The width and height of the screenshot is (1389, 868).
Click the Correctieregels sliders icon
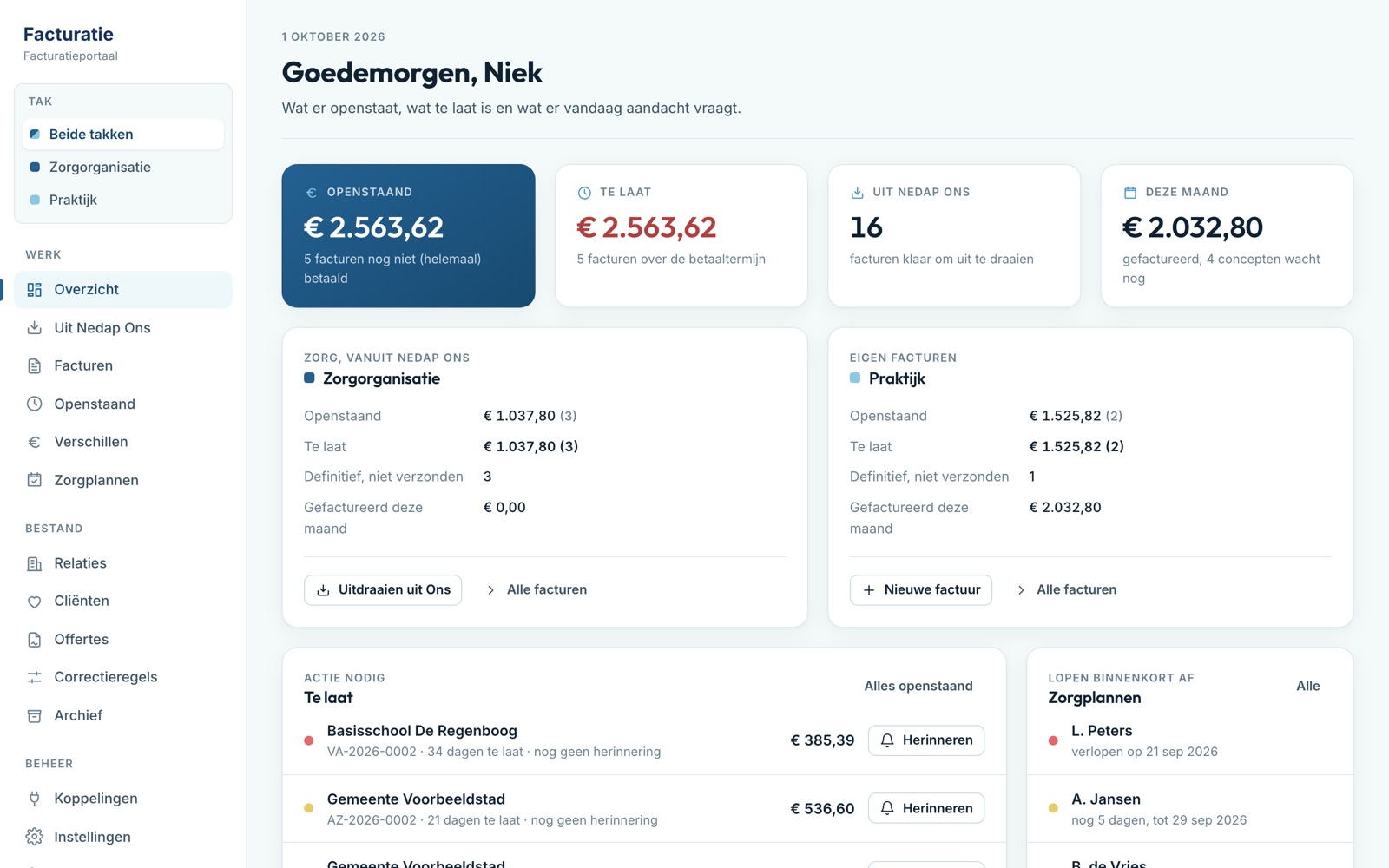pyautogui.click(x=35, y=677)
